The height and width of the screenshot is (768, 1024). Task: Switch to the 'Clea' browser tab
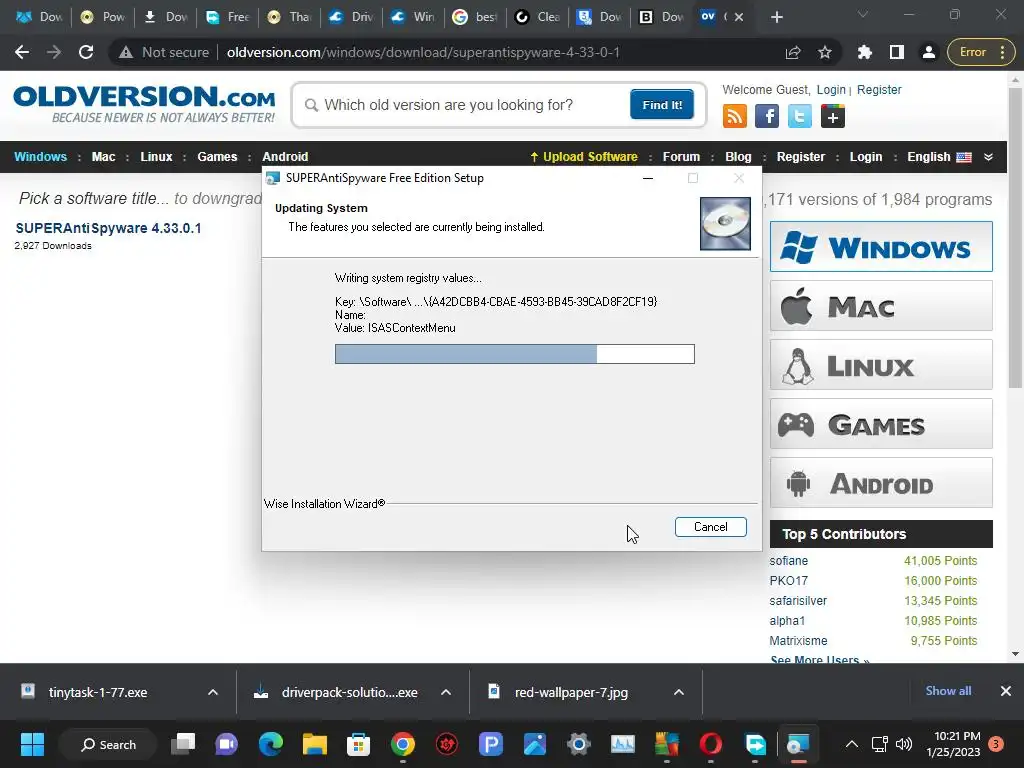538,17
